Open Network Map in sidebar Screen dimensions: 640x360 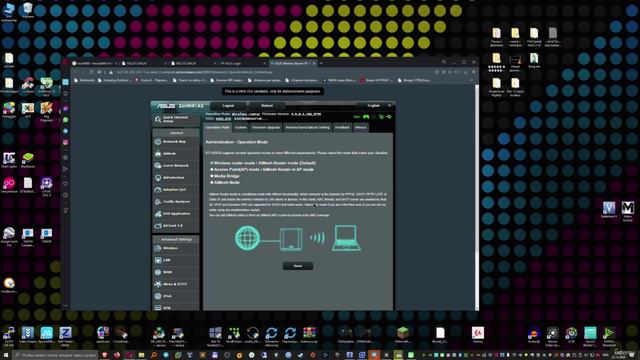[176, 141]
